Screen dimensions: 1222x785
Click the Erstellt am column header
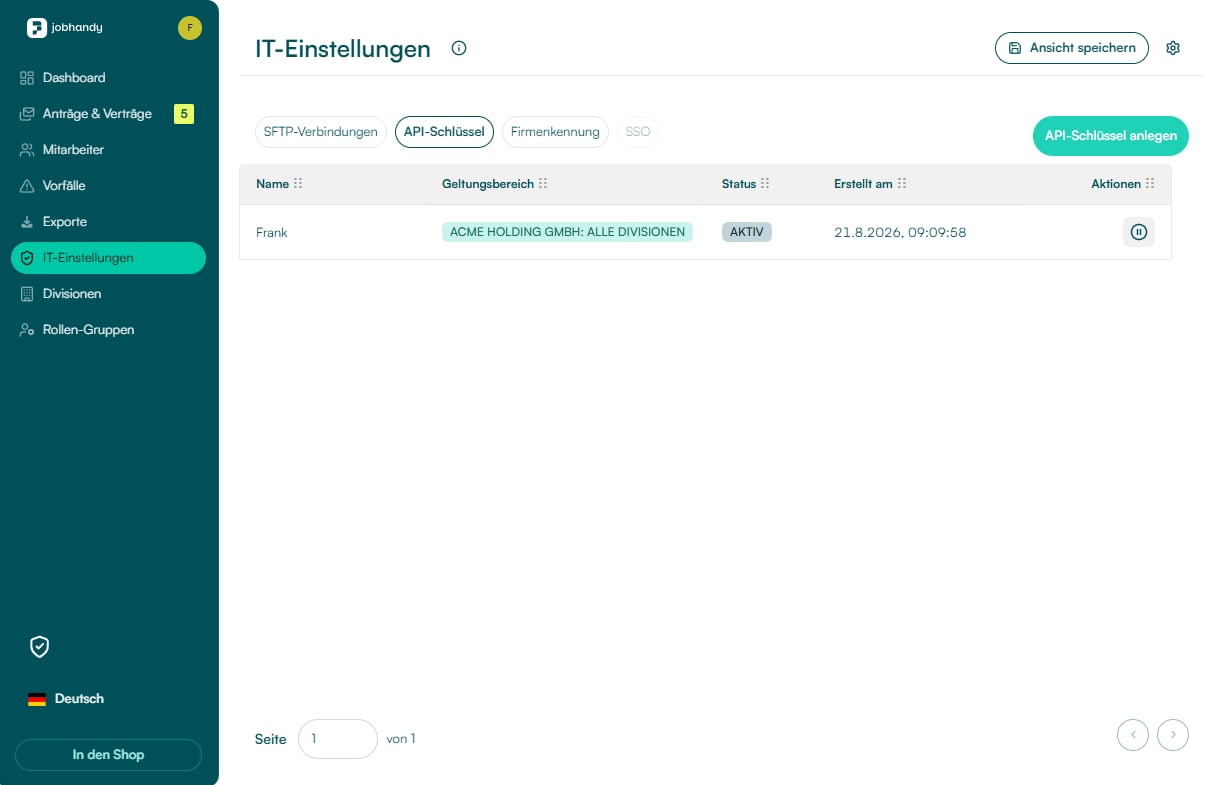point(863,184)
